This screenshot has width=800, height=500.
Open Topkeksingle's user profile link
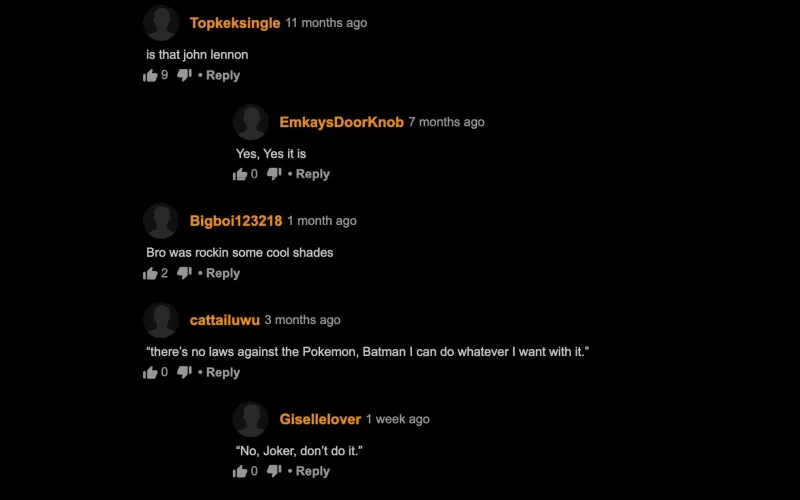coord(235,23)
